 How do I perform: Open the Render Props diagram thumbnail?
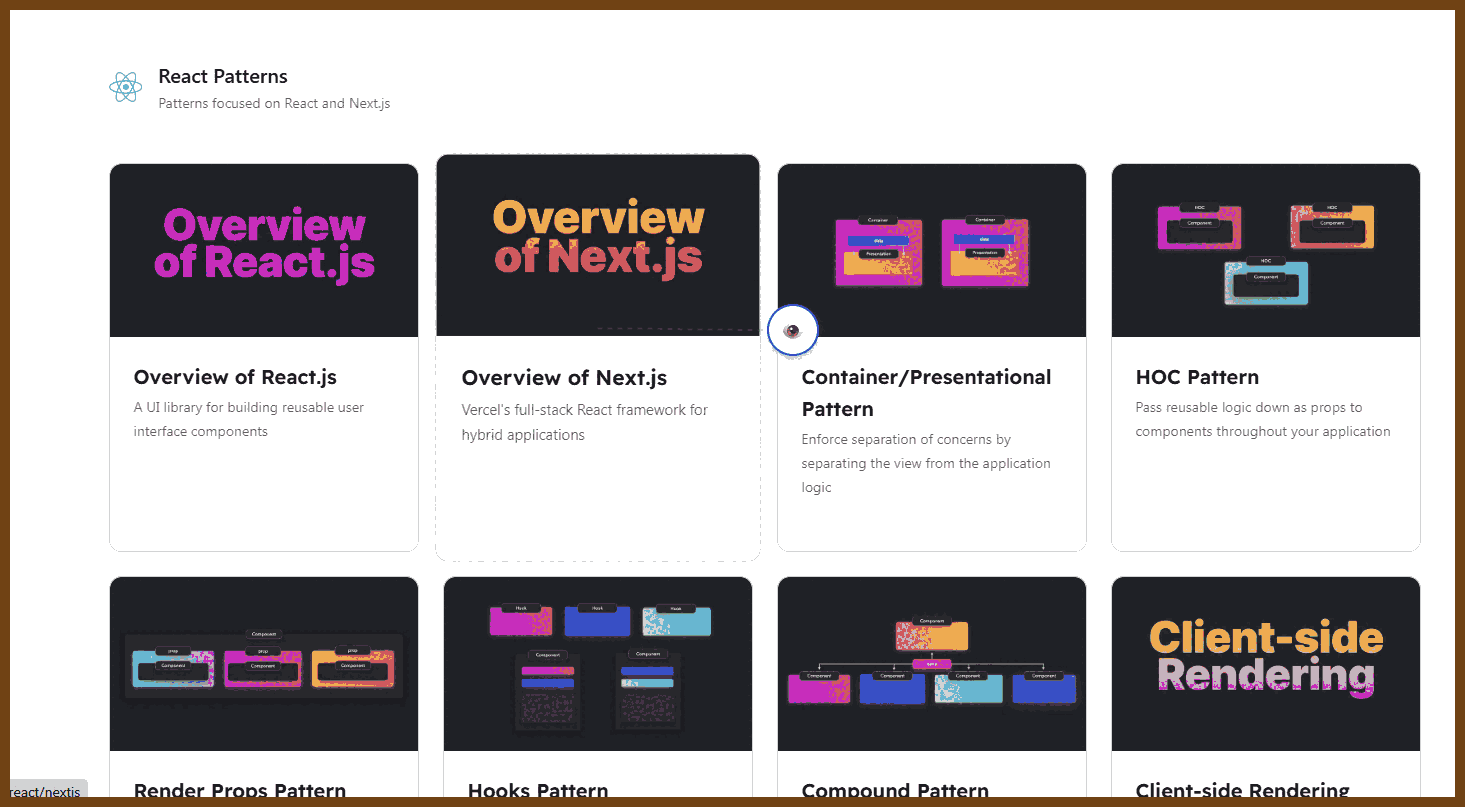point(264,663)
